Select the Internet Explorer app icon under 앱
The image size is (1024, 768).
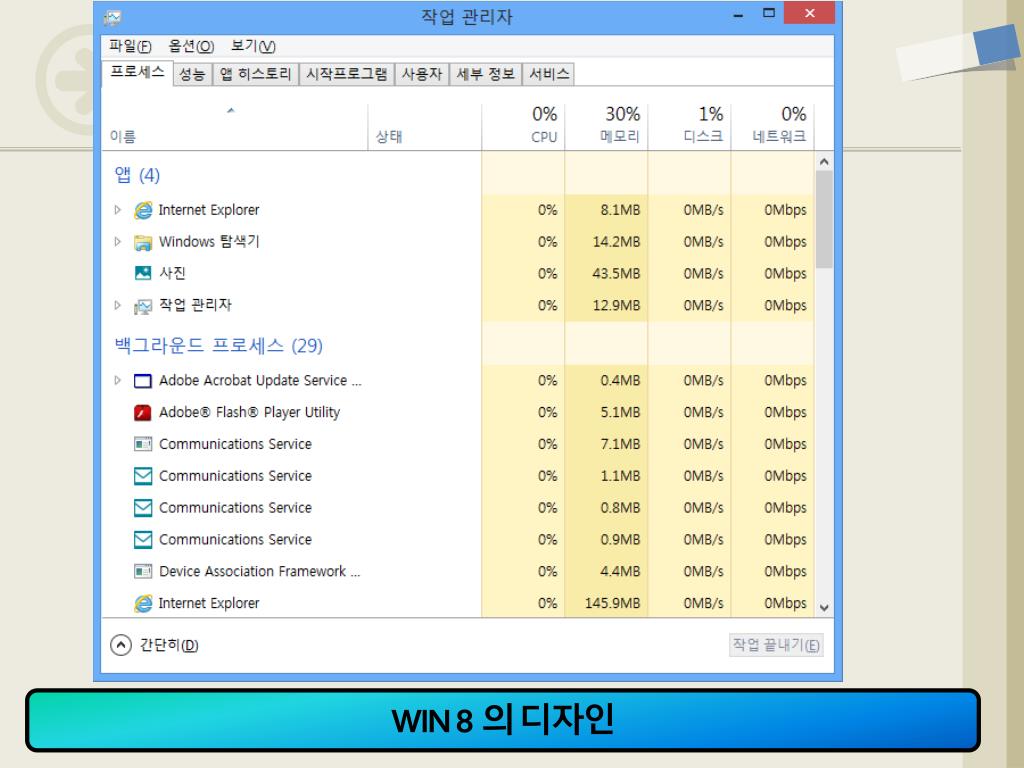[x=143, y=210]
